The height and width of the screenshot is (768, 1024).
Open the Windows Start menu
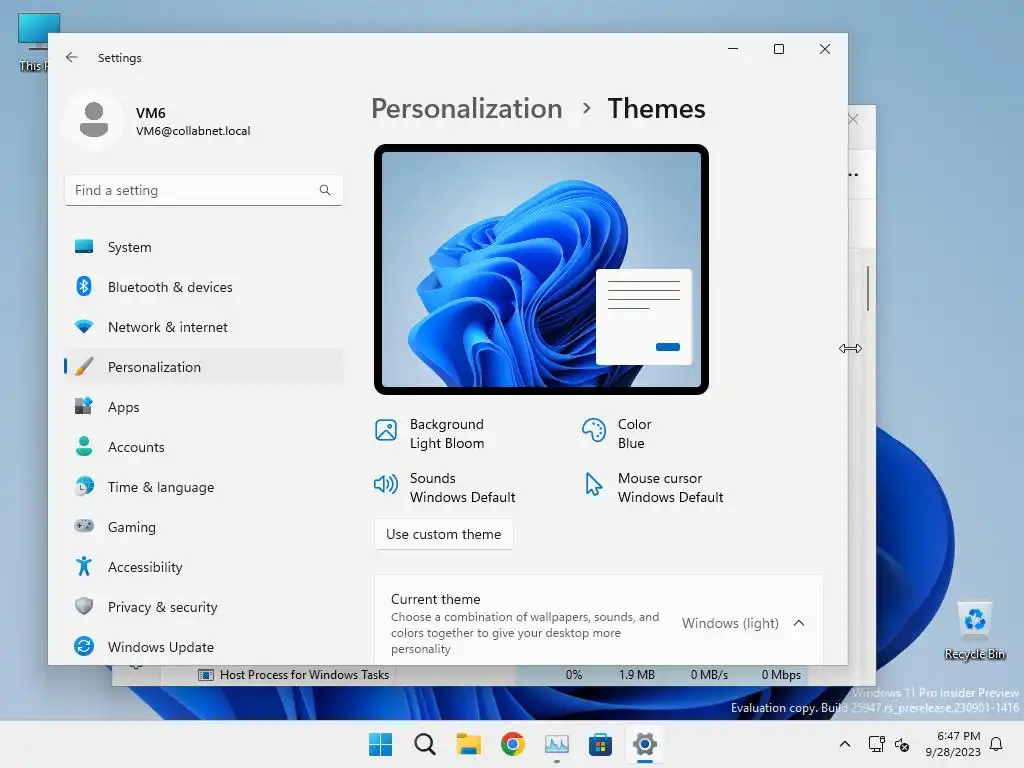[x=381, y=744]
